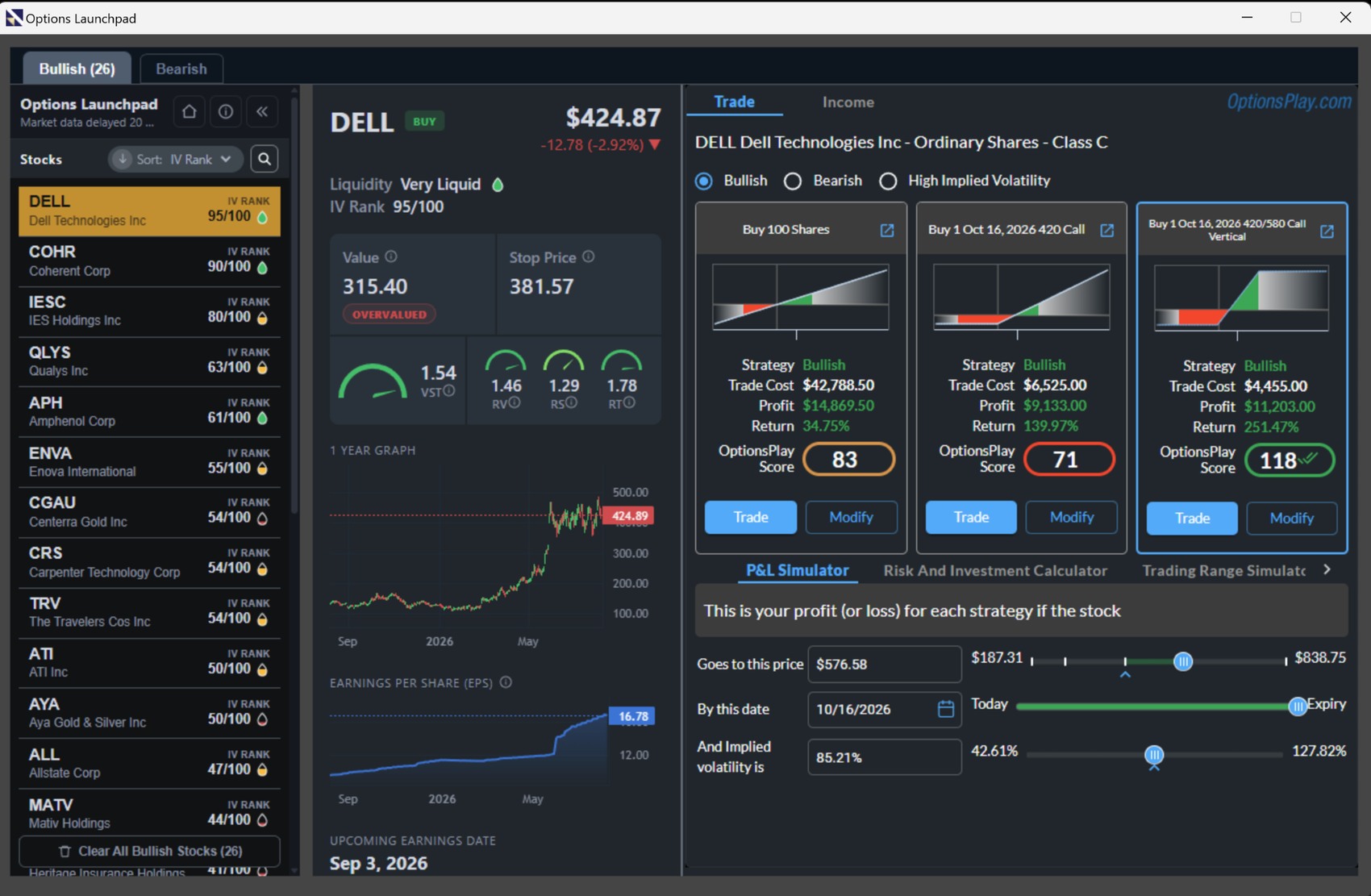The image size is (1371, 896).
Task: Click the VST info icon
Action: pyautogui.click(x=449, y=391)
